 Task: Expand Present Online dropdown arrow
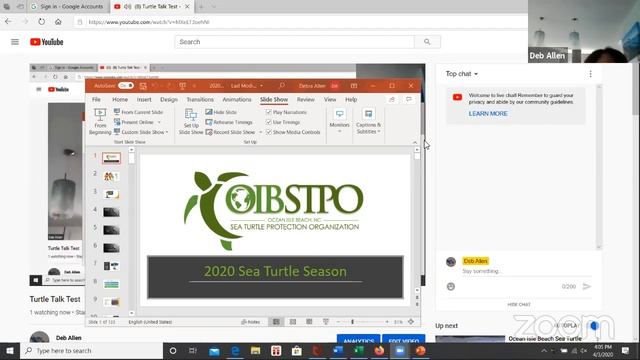pyautogui.click(x=159, y=122)
